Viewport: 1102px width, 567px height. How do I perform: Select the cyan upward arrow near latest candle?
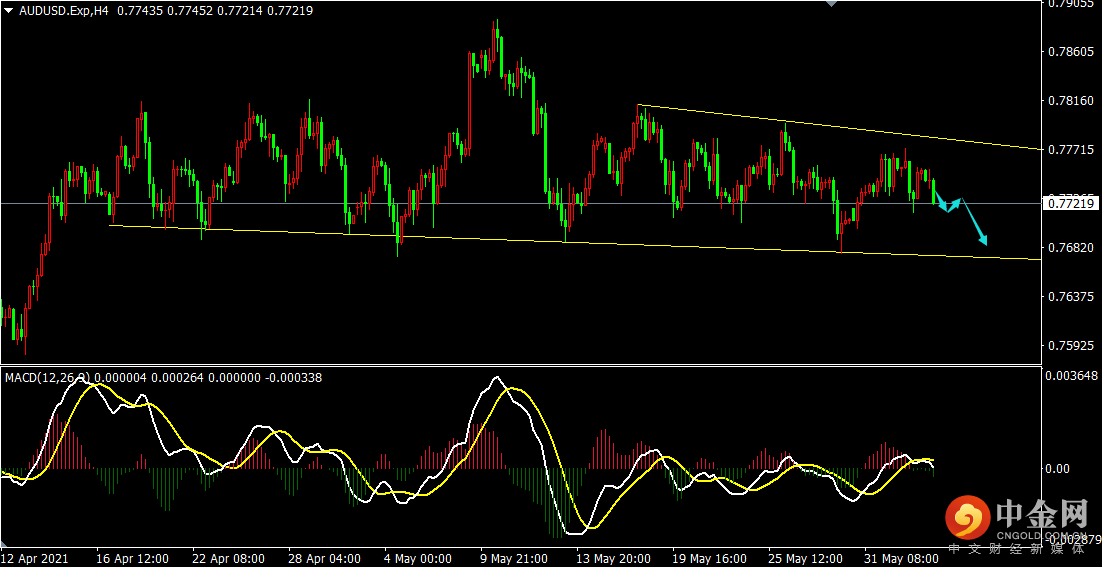point(956,203)
